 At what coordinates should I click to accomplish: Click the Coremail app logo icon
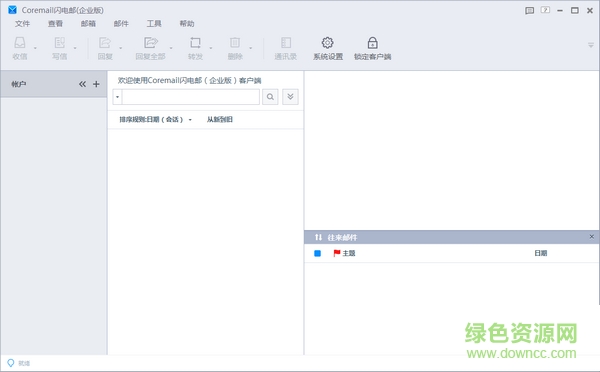pyautogui.click(x=12, y=10)
